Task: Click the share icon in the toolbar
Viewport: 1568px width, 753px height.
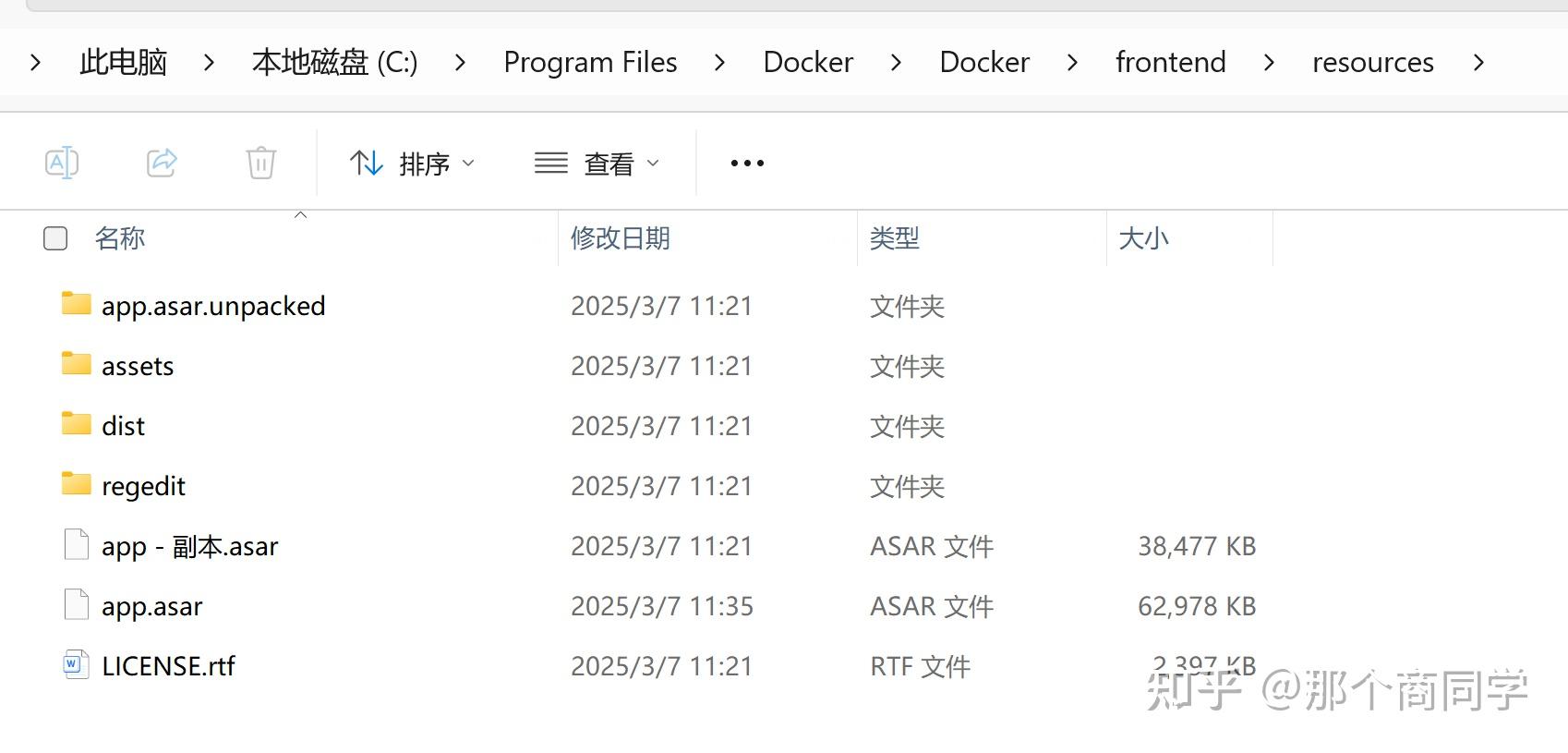Action: [x=162, y=163]
